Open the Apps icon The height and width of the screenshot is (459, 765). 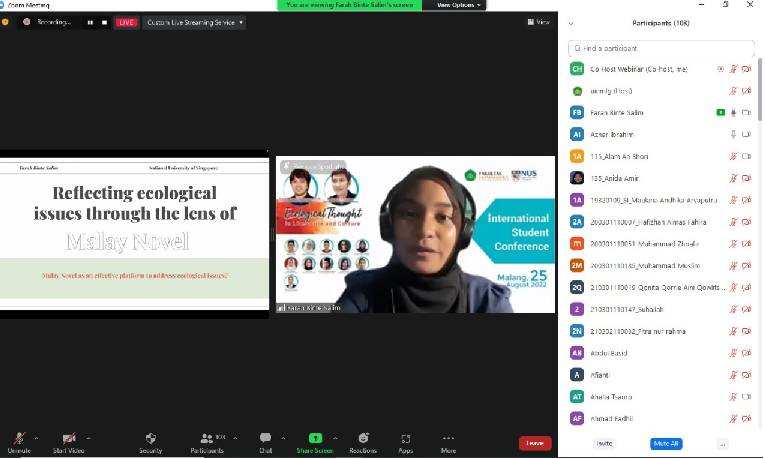pos(406,440)
